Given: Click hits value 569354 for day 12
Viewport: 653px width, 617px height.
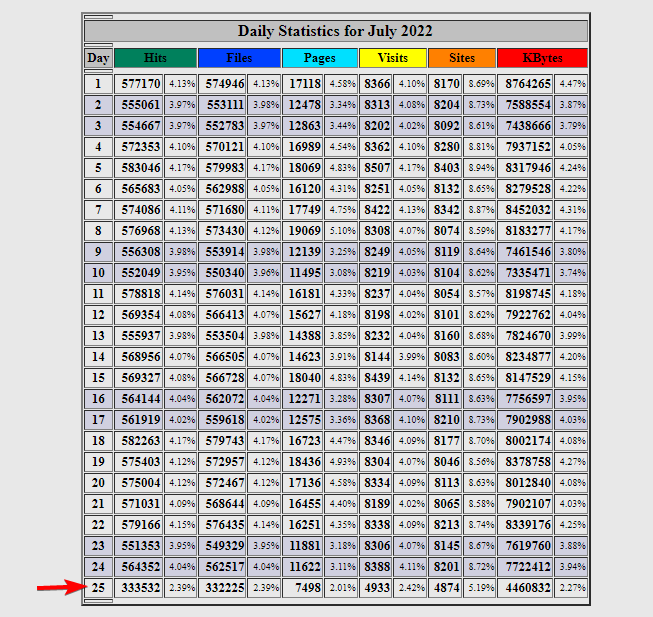Looking at the screenshot, I should pyautogui.click(x=139, y=314).
